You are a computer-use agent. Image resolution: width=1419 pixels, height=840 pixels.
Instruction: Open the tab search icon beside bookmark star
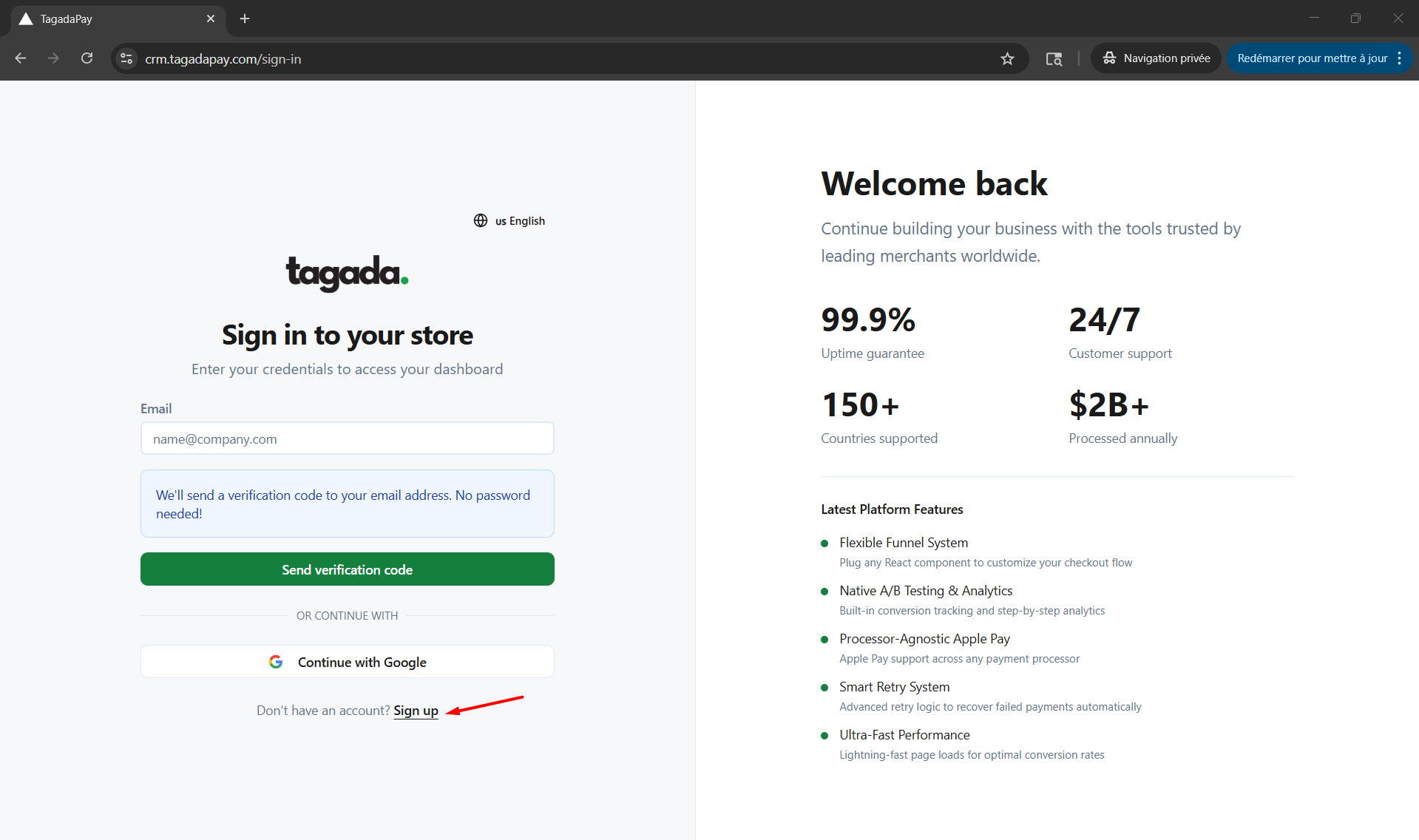click(1054, 58)
